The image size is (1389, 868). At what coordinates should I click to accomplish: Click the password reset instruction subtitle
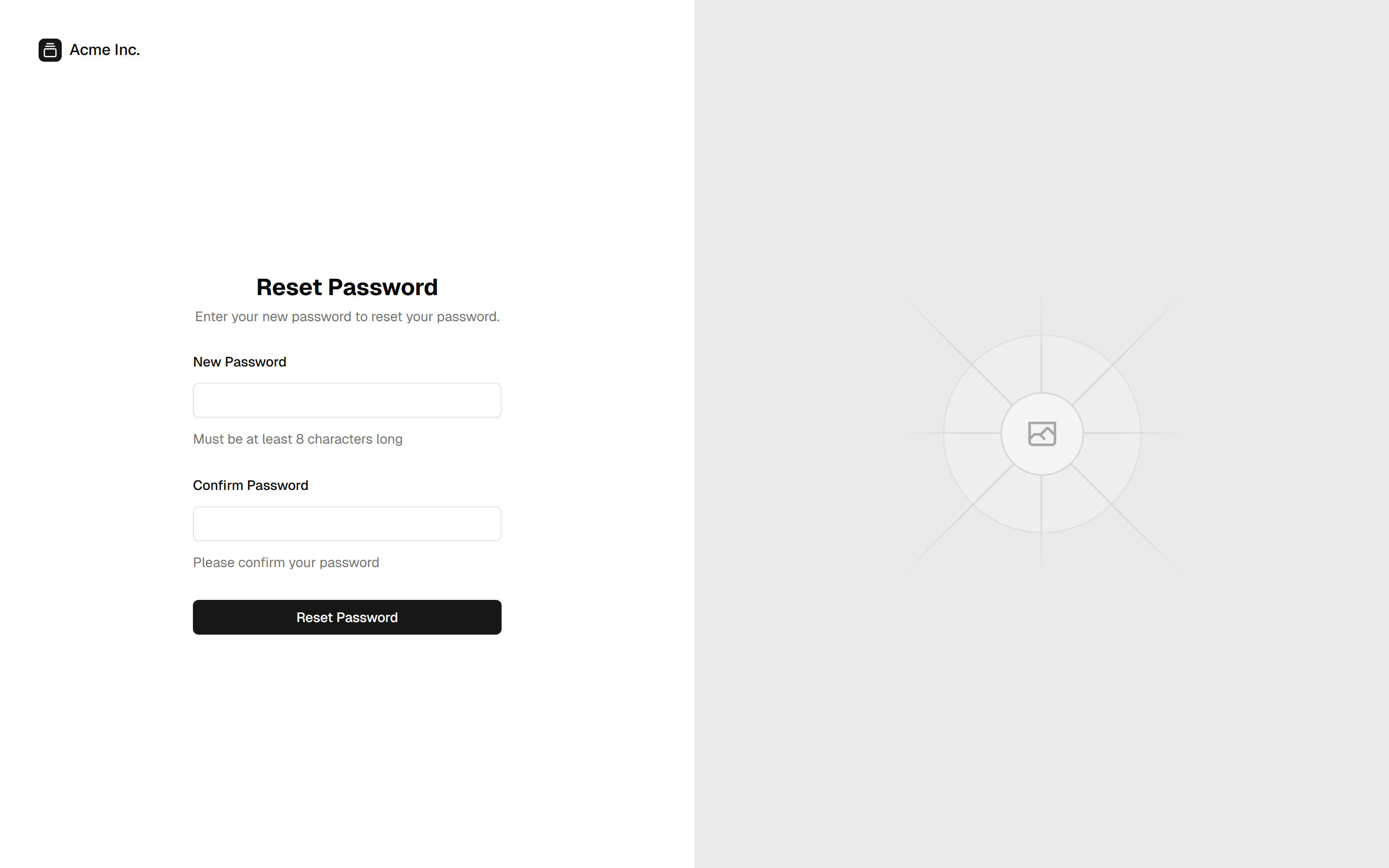[x=346, y=316]
